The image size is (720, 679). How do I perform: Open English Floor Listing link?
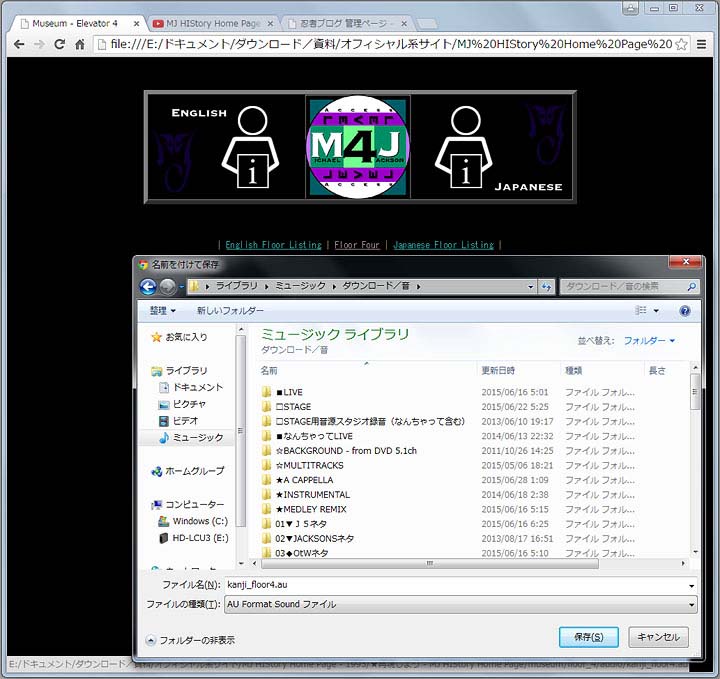tap(273, 245)
